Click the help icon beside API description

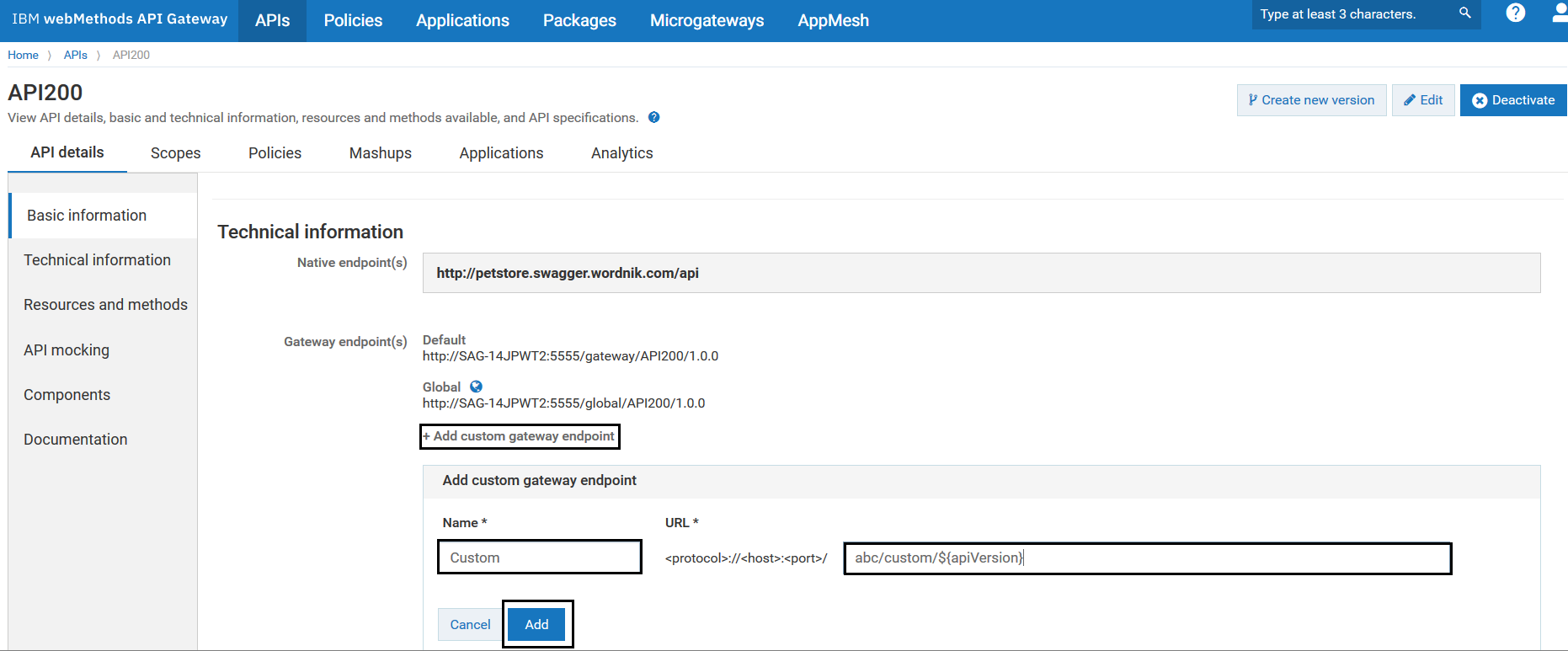654,118
